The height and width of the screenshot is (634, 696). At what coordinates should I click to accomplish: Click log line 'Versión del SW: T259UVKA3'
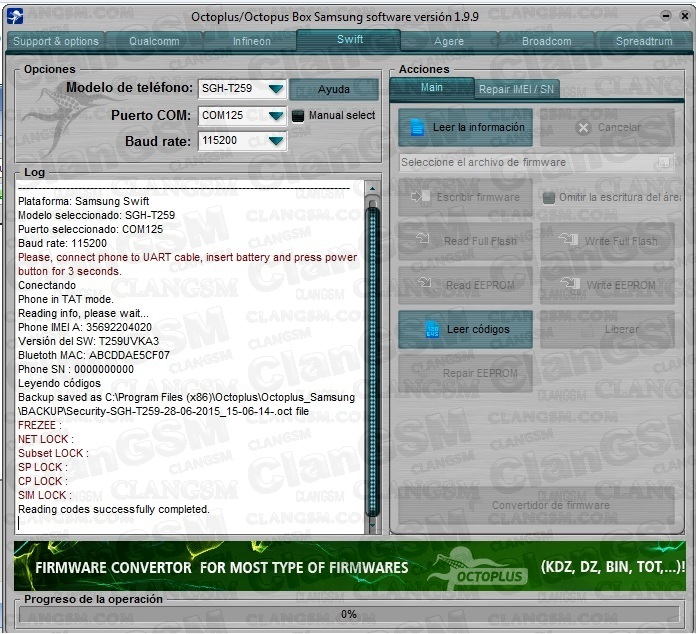pyautogui.click(x=88, y=341)
